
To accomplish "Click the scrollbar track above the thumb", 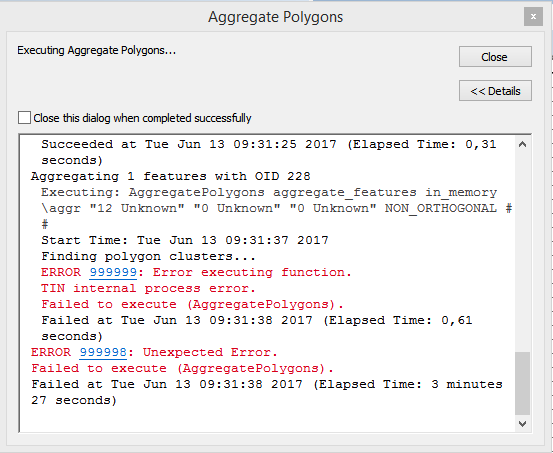I will click(x=522, y=251).
